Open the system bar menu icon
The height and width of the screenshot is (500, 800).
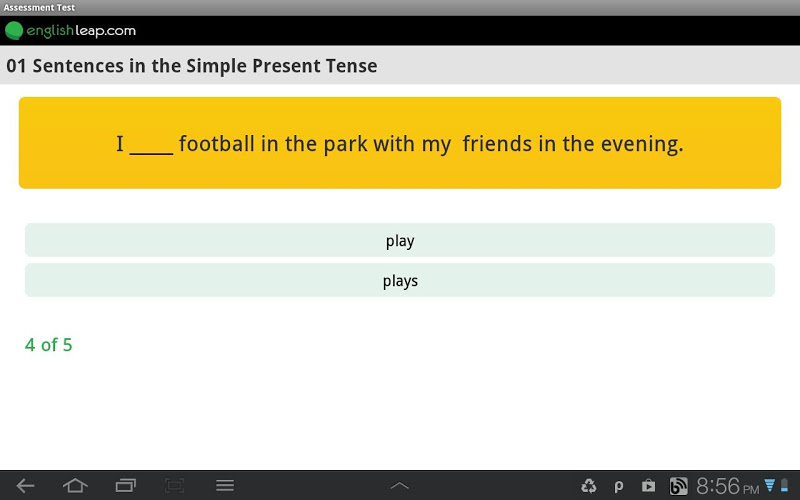coord(225,486)
